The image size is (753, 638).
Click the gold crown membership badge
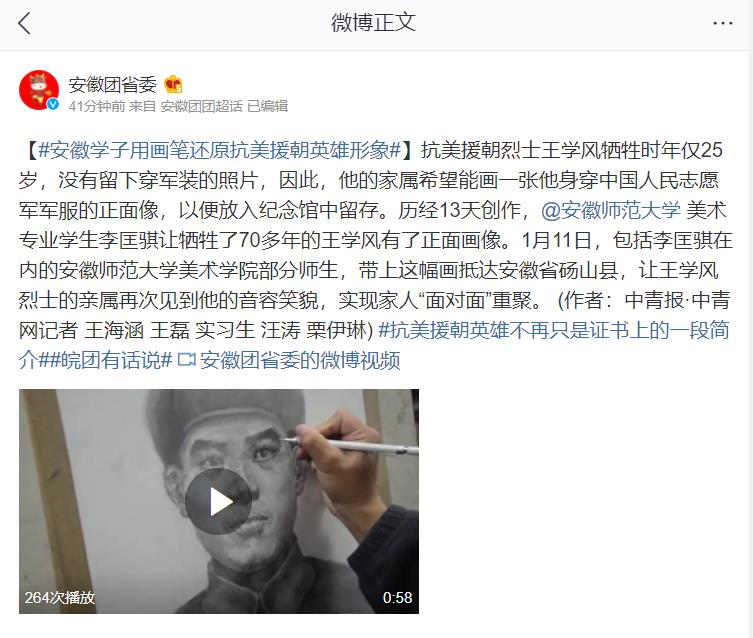click(173, 84)
